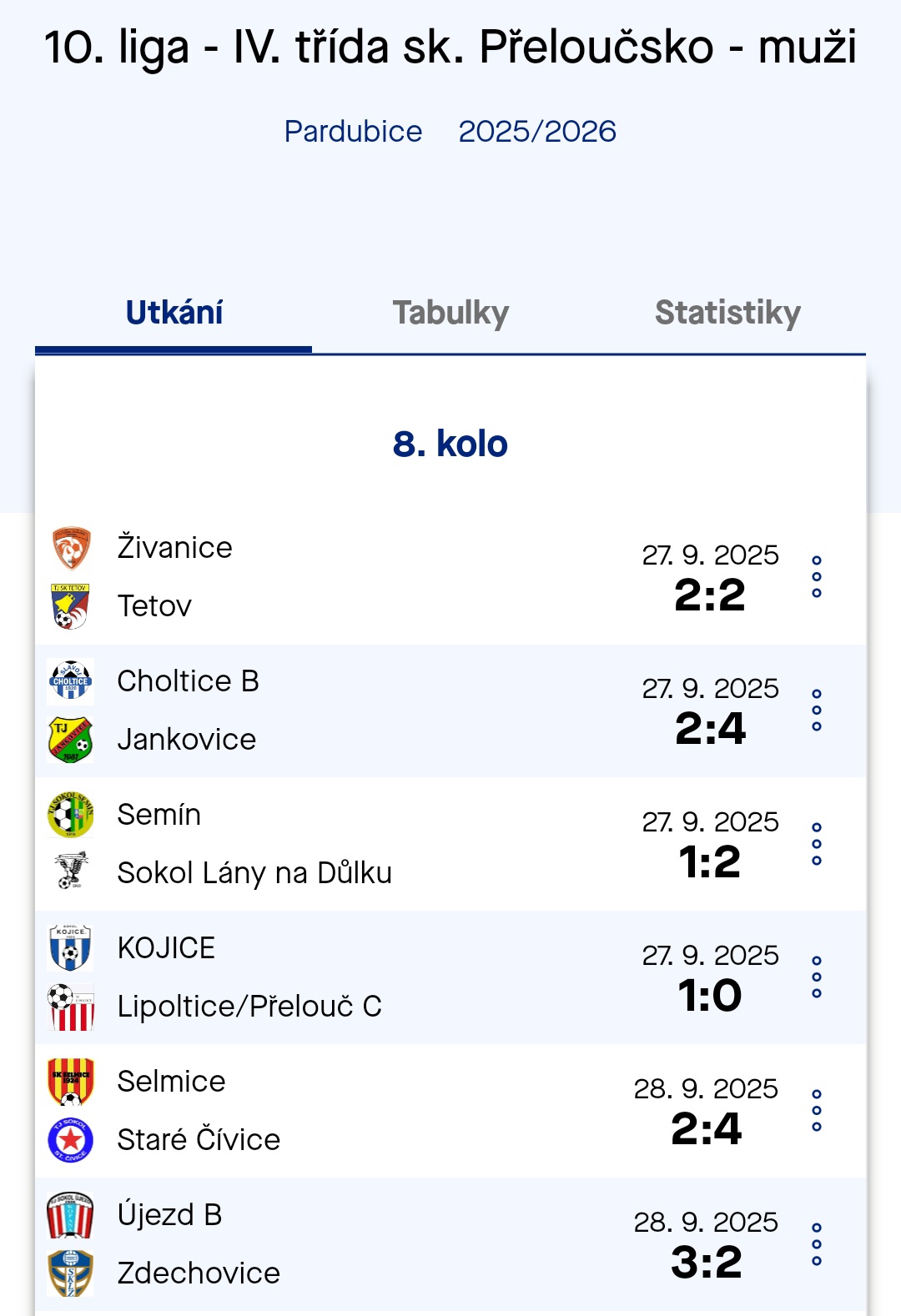Open three-dot menu for Selmice match
The width and height of the screenshot is (901, 1316).
click(817, 1110)
